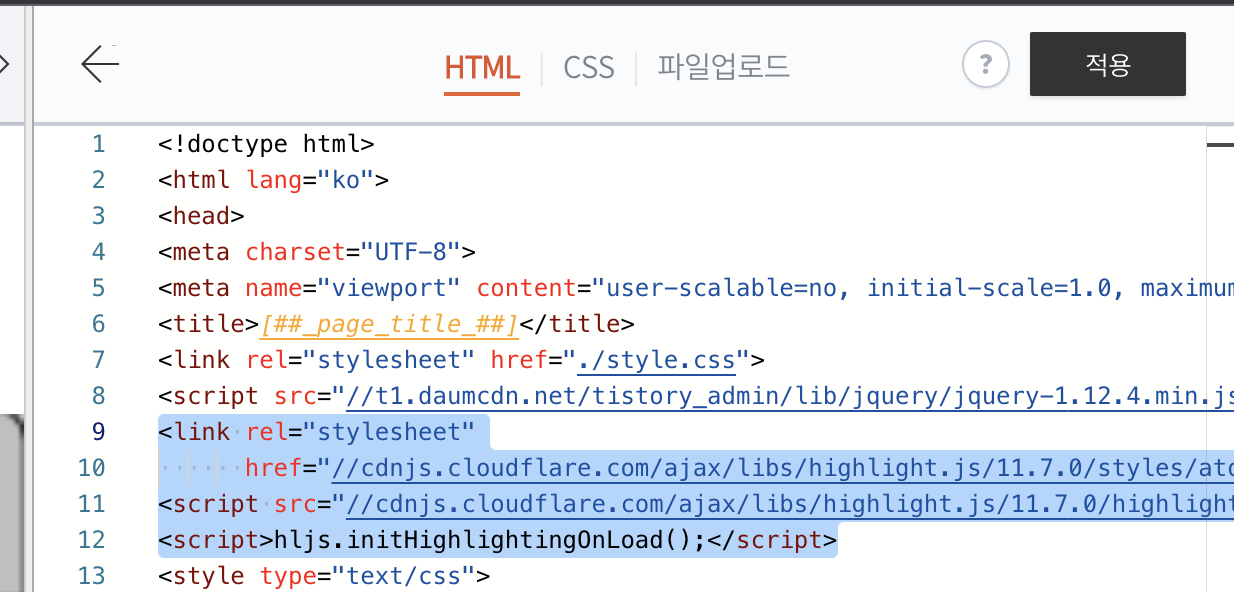Click the [##_page_title_##] placeholder
1234x592 pixels.
coord(388,324)
